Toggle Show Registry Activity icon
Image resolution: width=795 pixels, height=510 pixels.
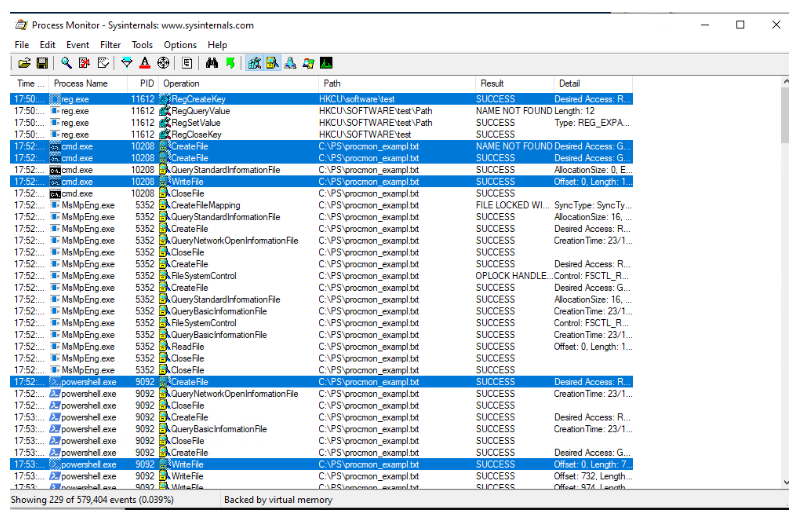254,63
